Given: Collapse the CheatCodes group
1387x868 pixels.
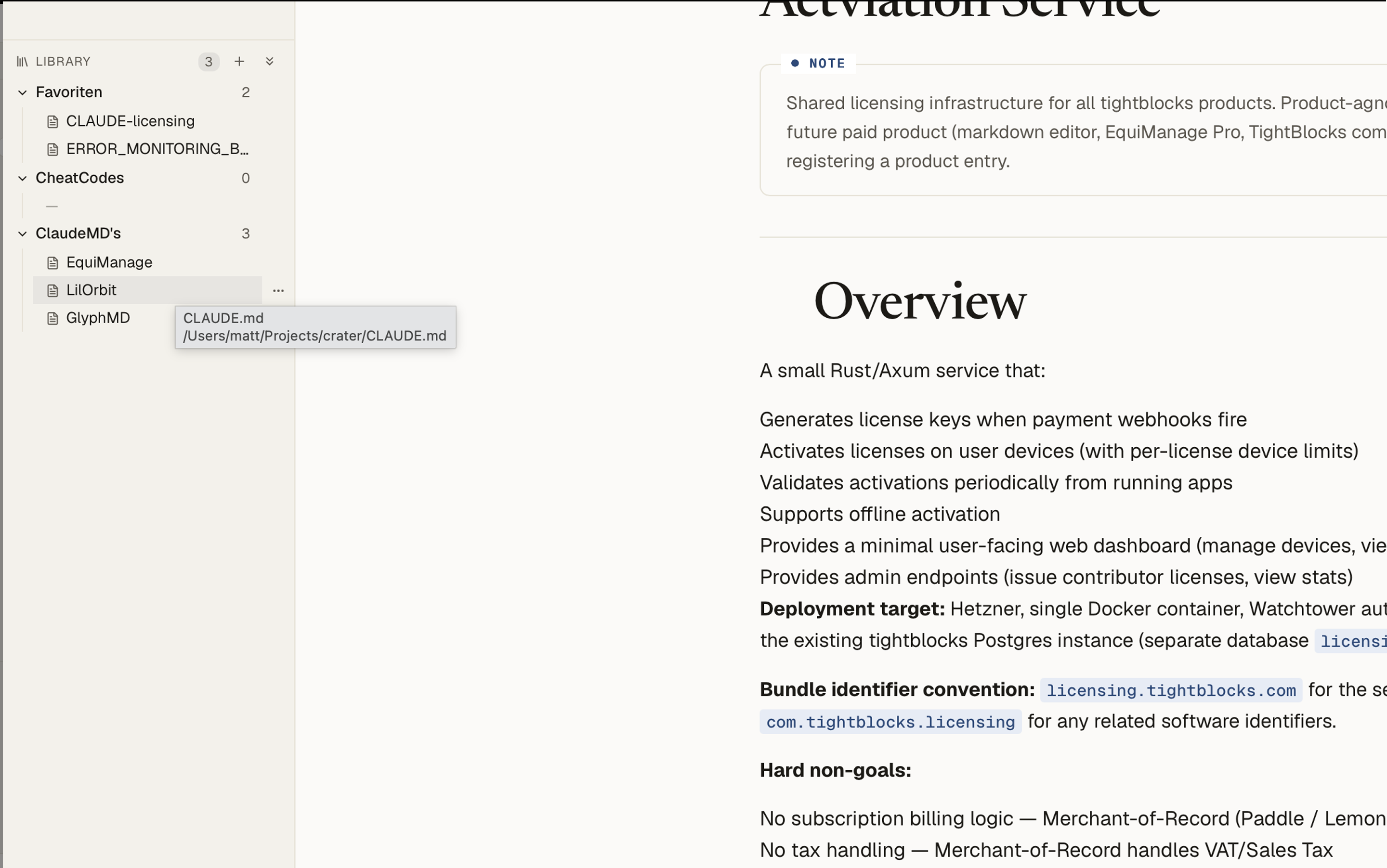Looking at the screenshot, I should (23, 179).
